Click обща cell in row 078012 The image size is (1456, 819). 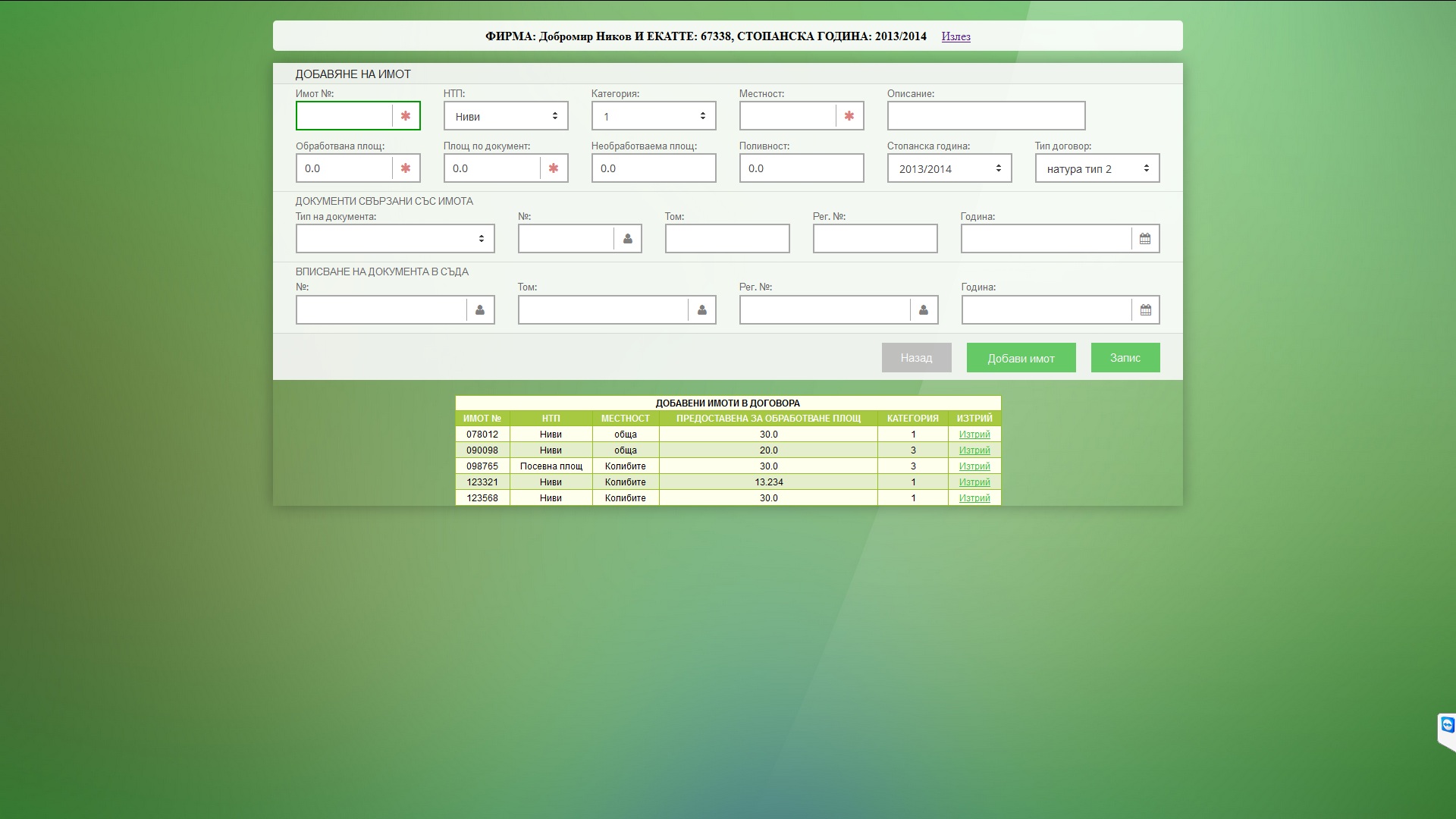coord(626,435)
